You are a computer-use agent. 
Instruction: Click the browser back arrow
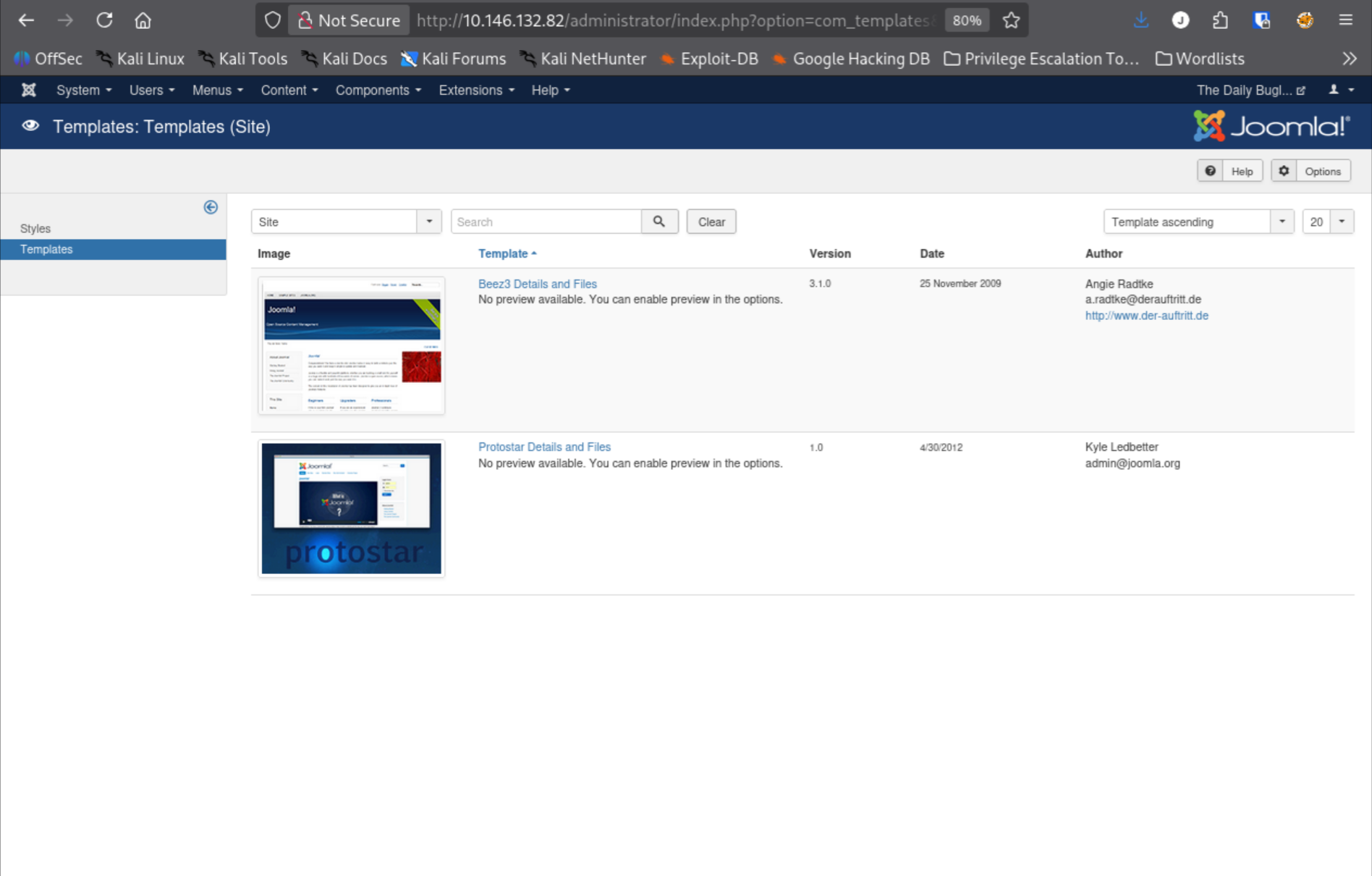point(26,20)
